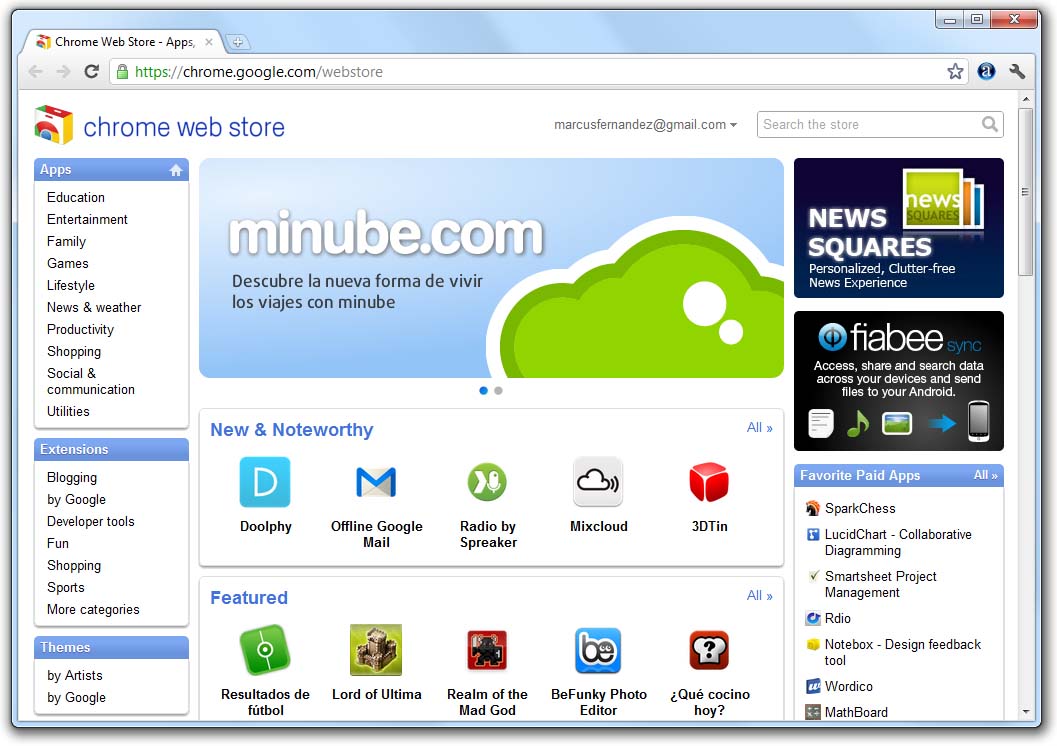The height and width of the screenshot is (746, 1057).
Task: Open the Radio by Spreaker icon
Action: pos(487,482)
